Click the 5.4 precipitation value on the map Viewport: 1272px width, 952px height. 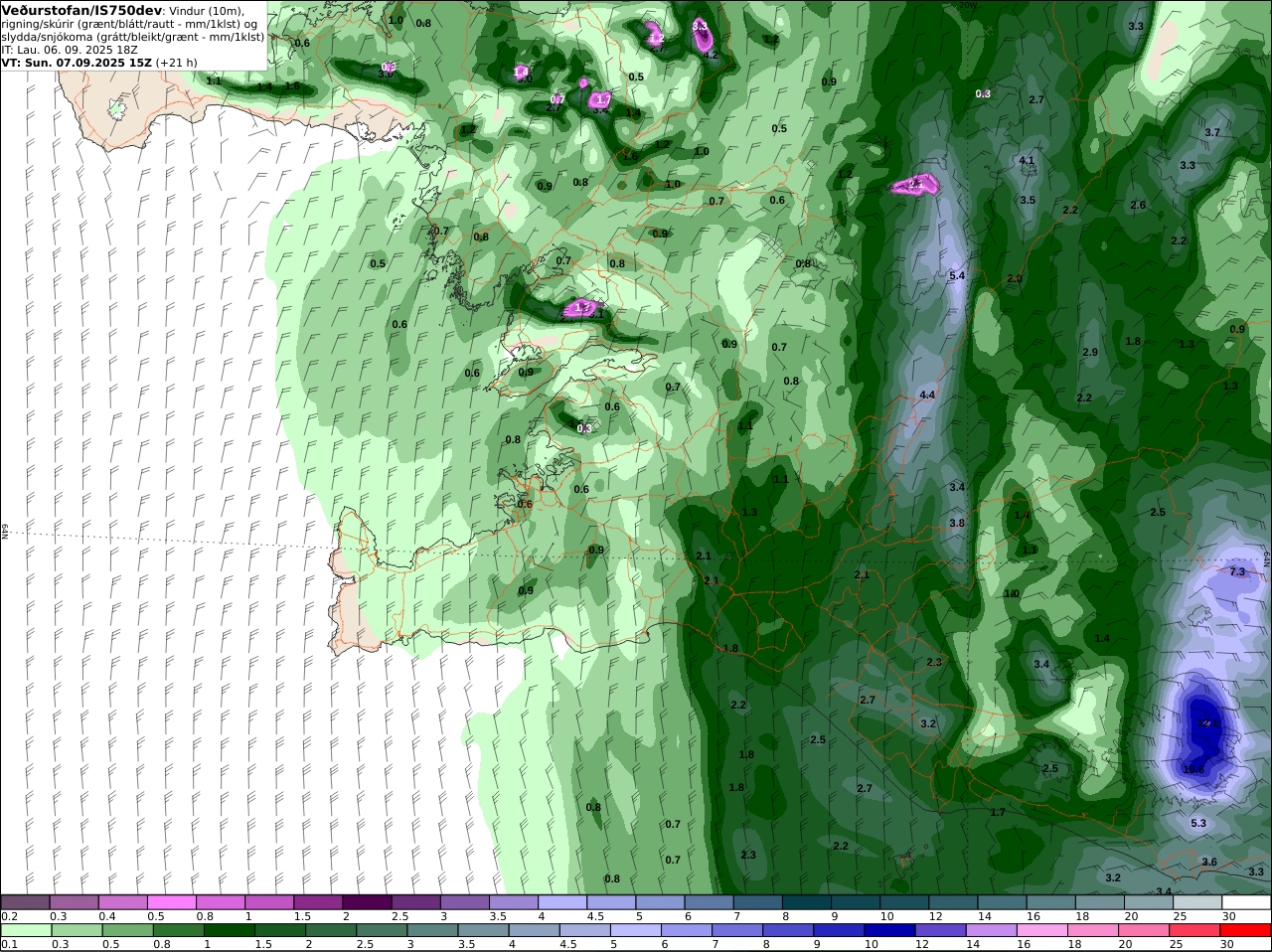pyautogui.click(x=957, y=275)
